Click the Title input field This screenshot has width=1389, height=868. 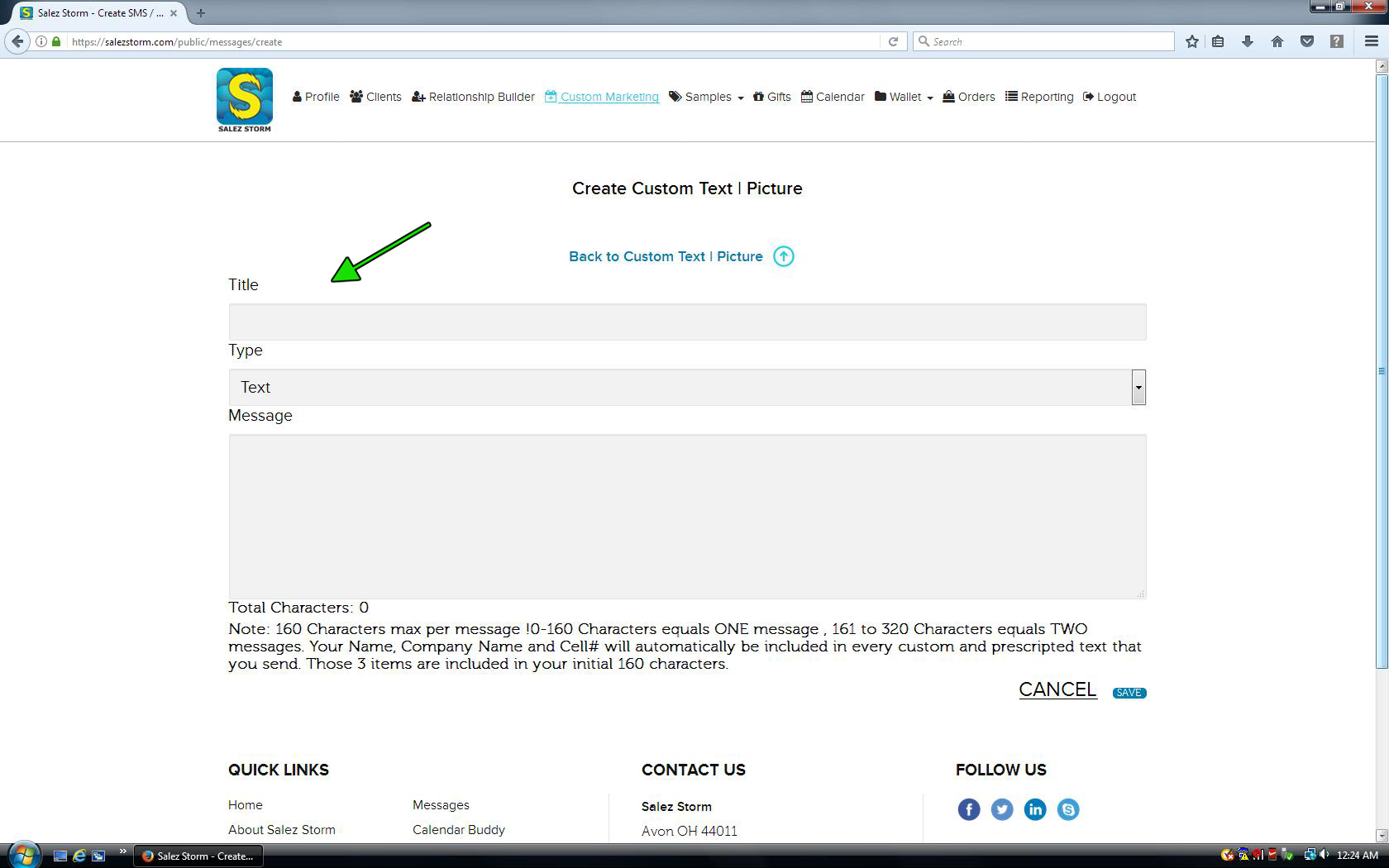(x=686, y=322)
